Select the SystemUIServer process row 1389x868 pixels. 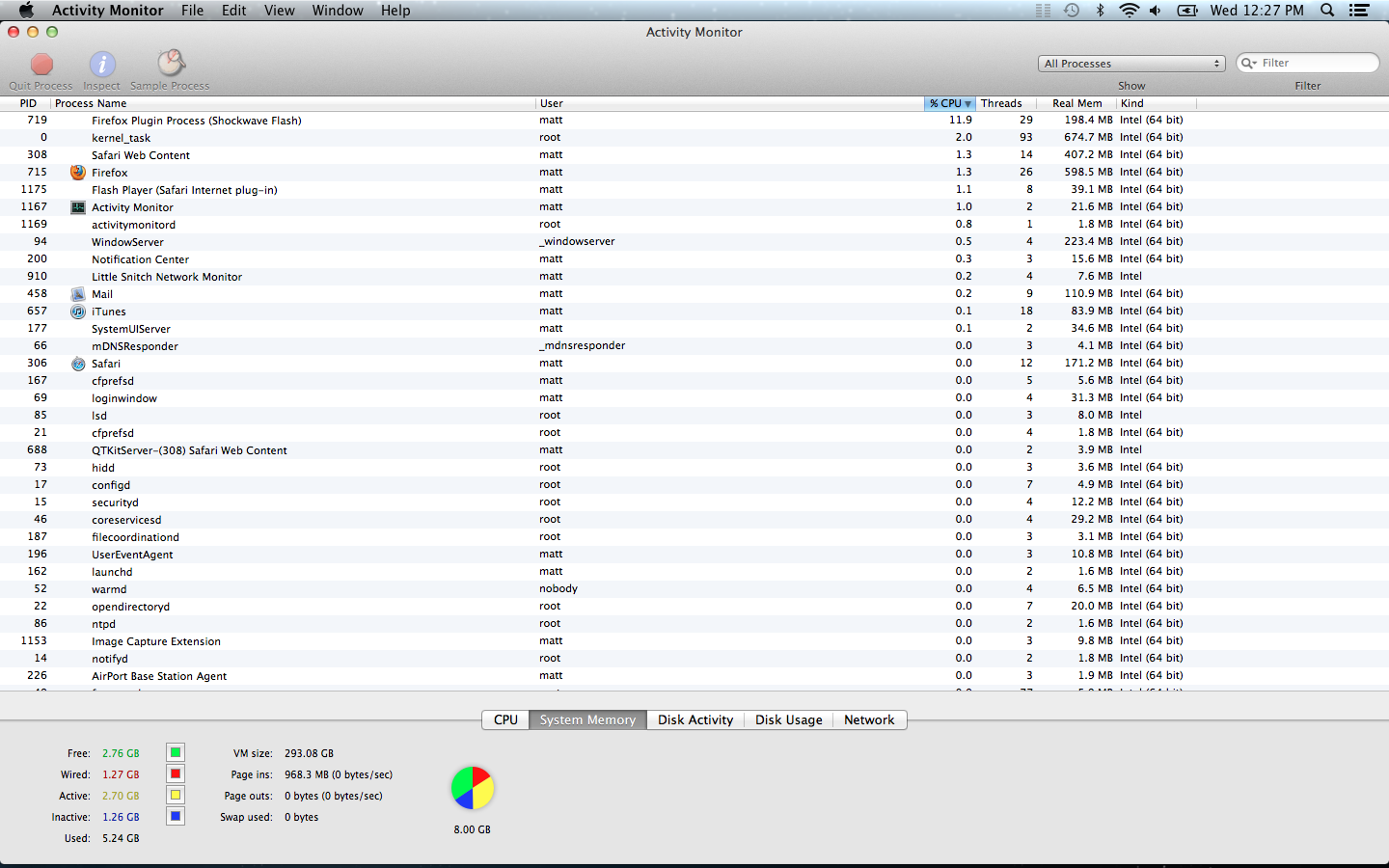click(x=694, y=329)
